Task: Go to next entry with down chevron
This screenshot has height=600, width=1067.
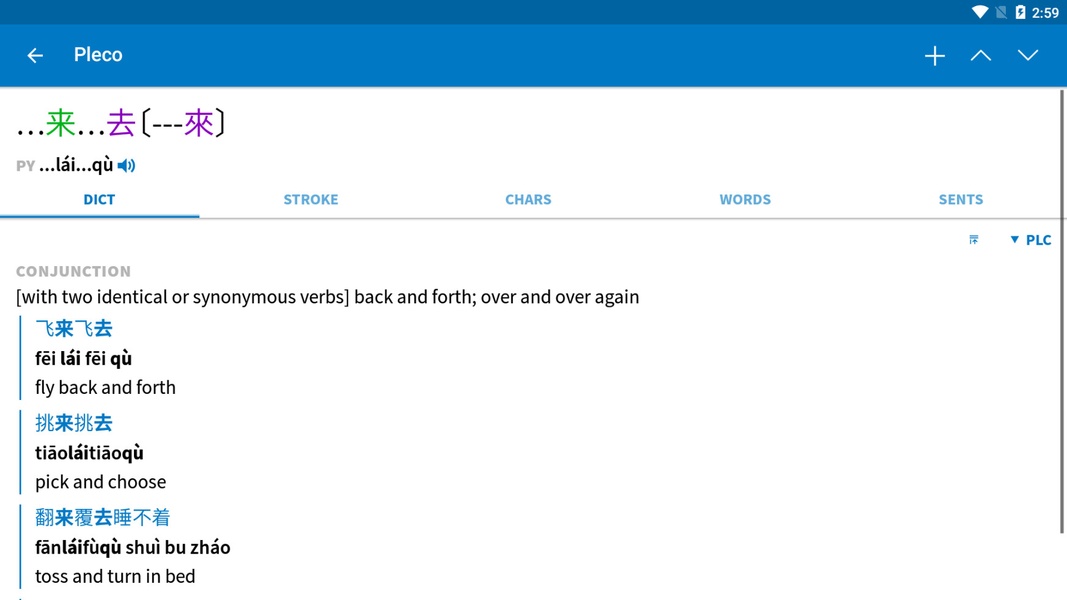Action: [x=1028, y=55]
